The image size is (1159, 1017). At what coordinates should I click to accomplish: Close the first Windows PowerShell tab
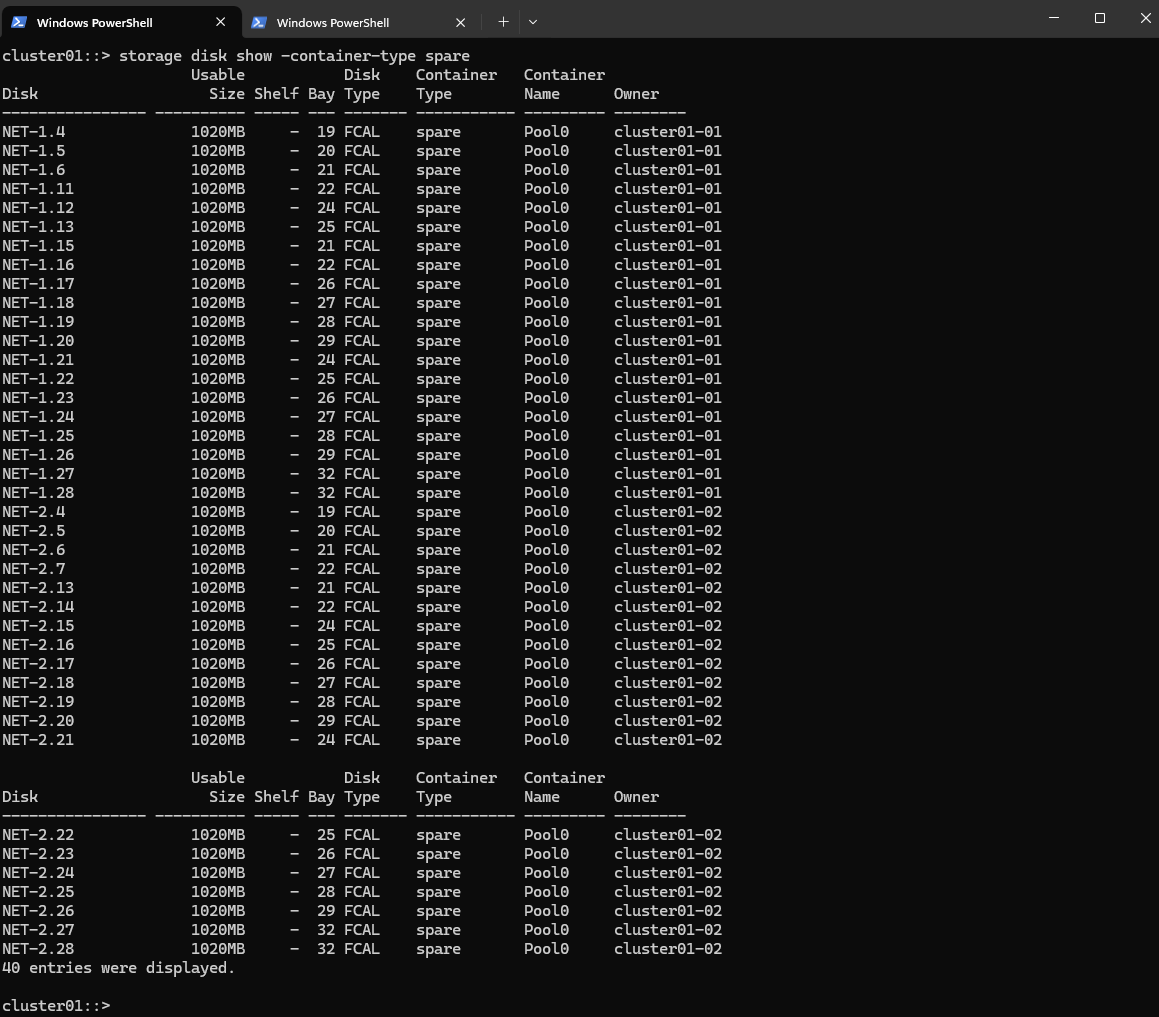[x=220, y=22]
